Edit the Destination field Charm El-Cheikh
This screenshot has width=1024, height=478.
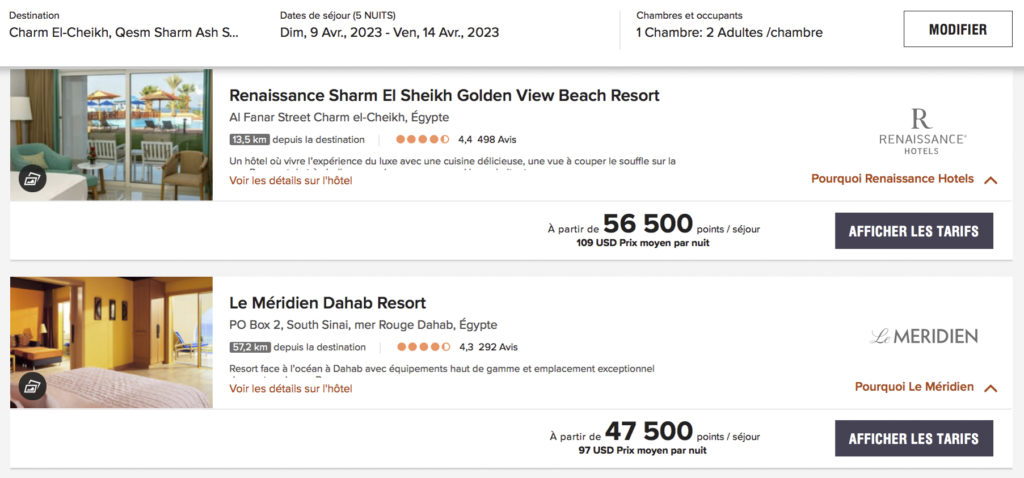(124, 32)
